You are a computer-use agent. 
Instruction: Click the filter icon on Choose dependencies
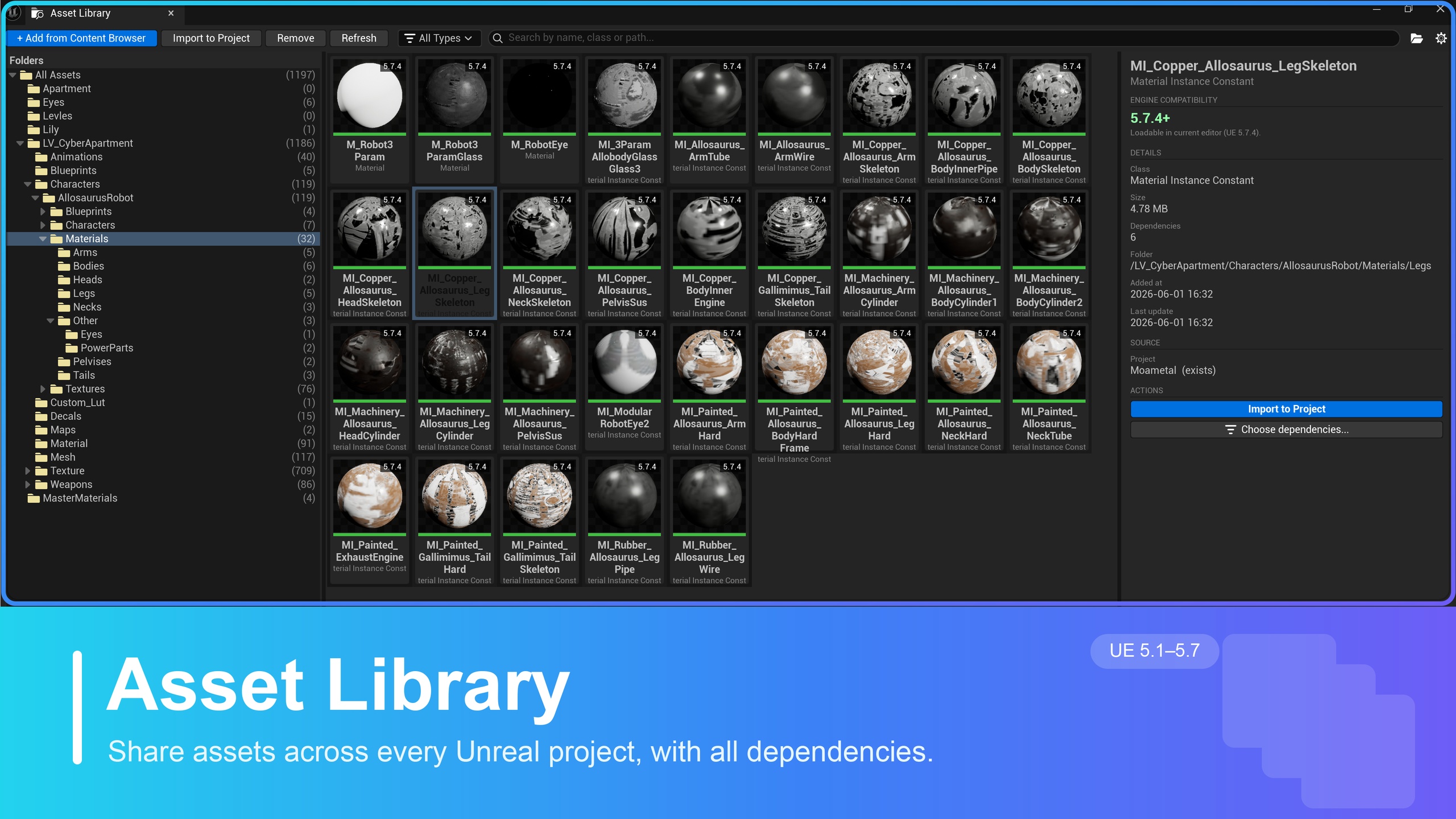pos(1231,429)
